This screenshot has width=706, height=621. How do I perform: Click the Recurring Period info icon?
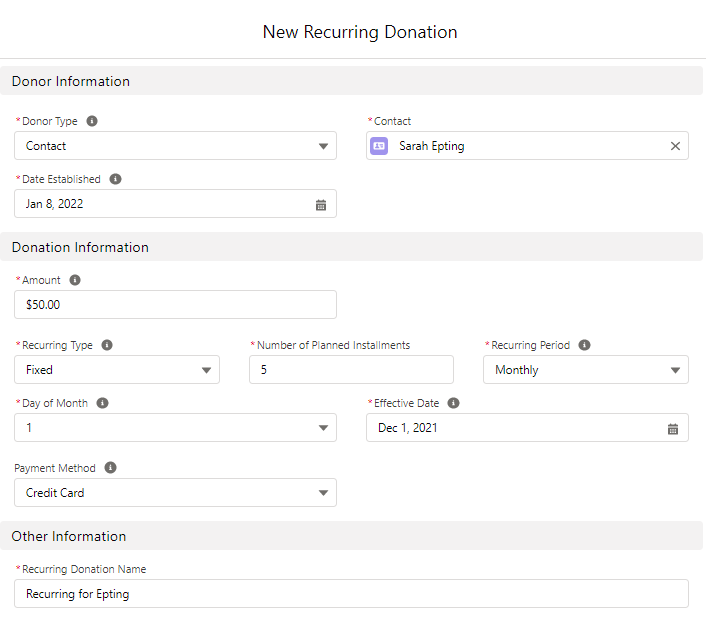point(584,345)
